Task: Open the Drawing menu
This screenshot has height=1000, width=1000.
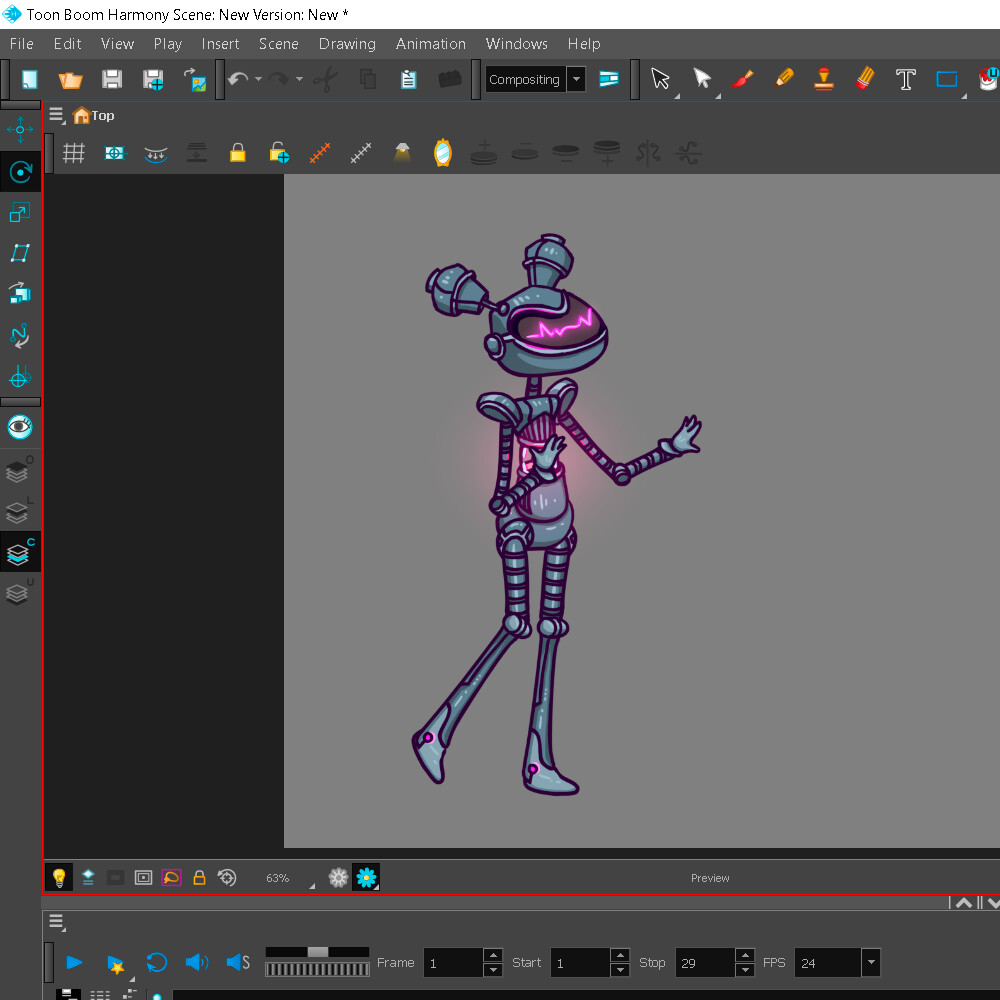Action: pyautogui.click(x=347, y=44)
